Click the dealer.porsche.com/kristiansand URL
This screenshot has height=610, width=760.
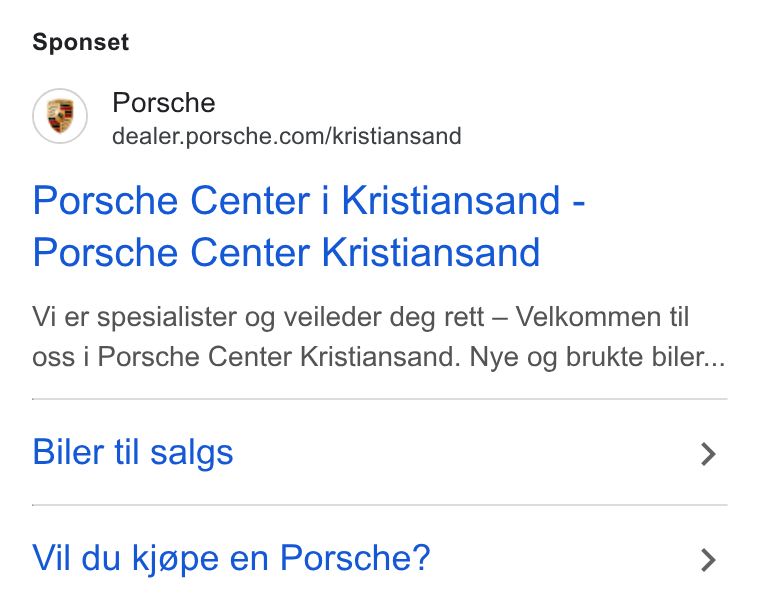[x=286, y=136]
